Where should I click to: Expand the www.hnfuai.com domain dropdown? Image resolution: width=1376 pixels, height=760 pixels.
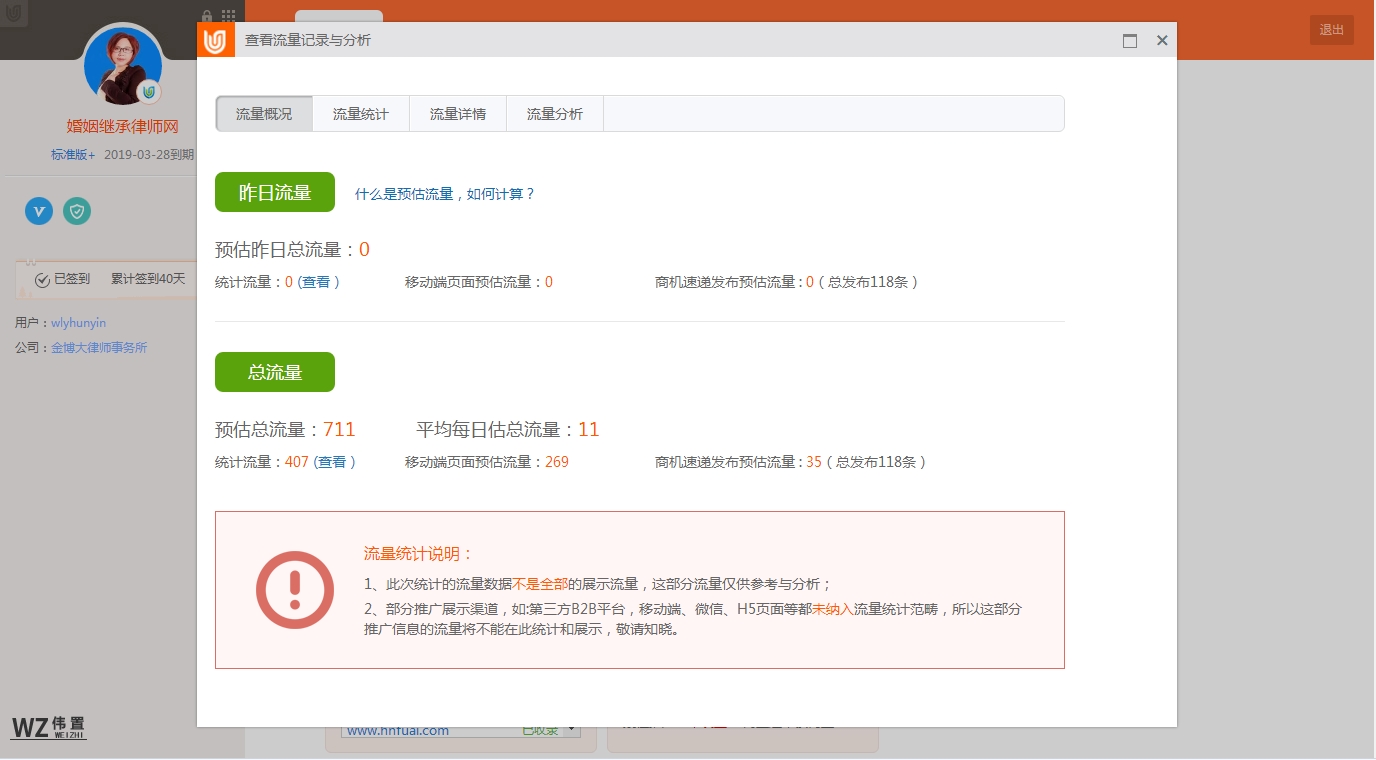pyautogui.click(x=572, y=730)
